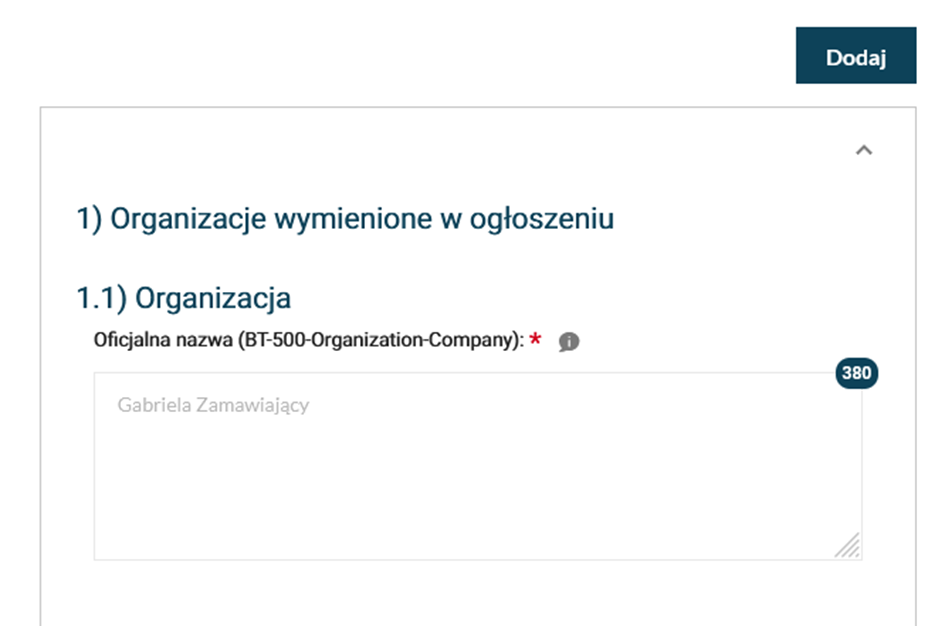Click the grey circular information icon
The width and height of the screenshot is (945, 626).
(x=569, y=342)
